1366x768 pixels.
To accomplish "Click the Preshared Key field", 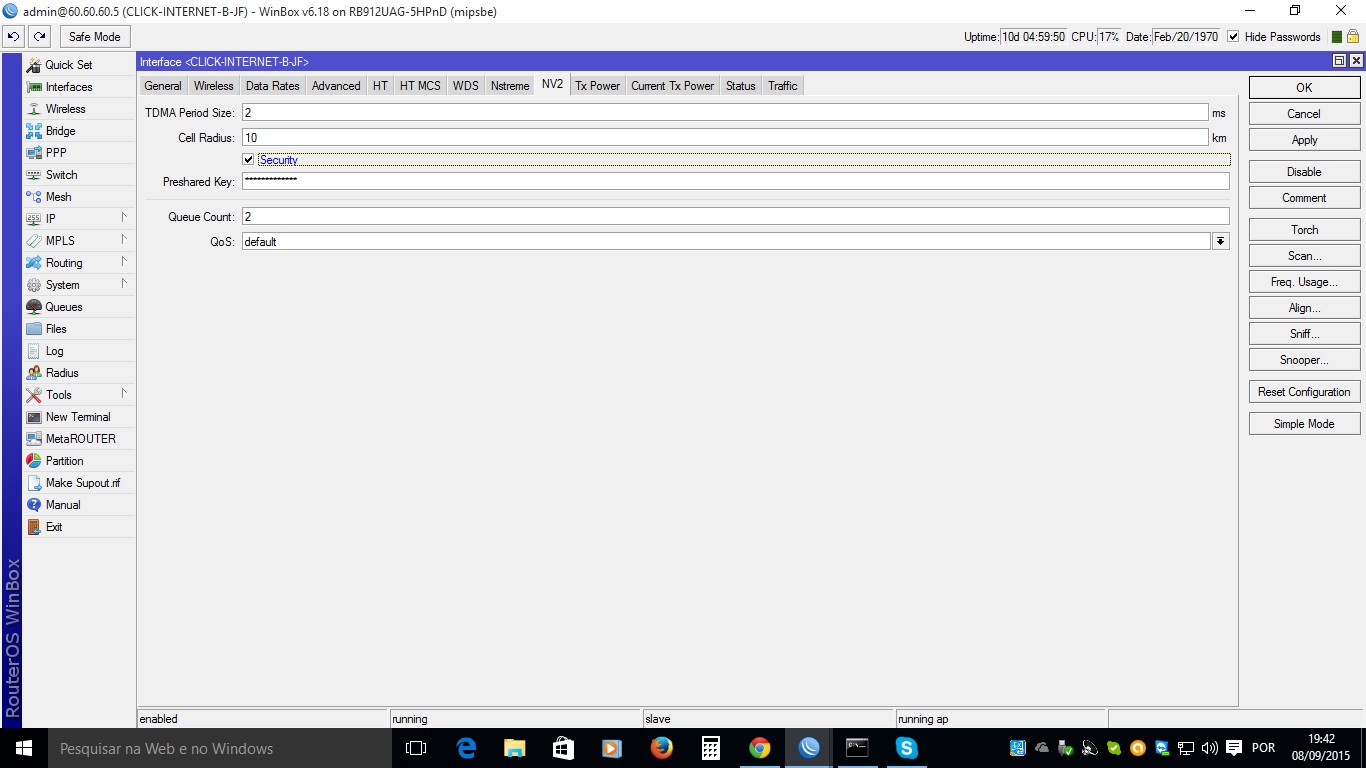I will pyautogui.click(x=735, y=181).
